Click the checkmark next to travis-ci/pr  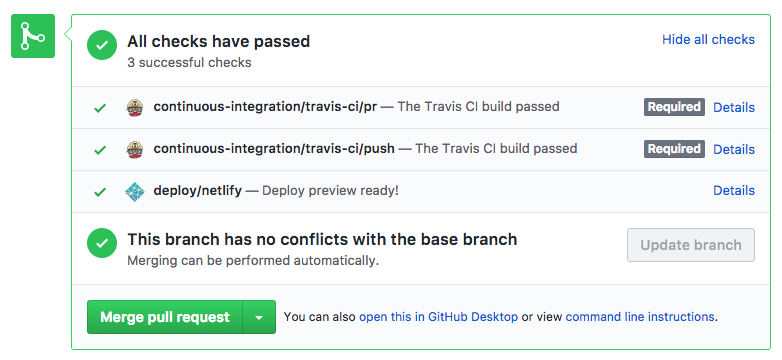tap(100, 108)
